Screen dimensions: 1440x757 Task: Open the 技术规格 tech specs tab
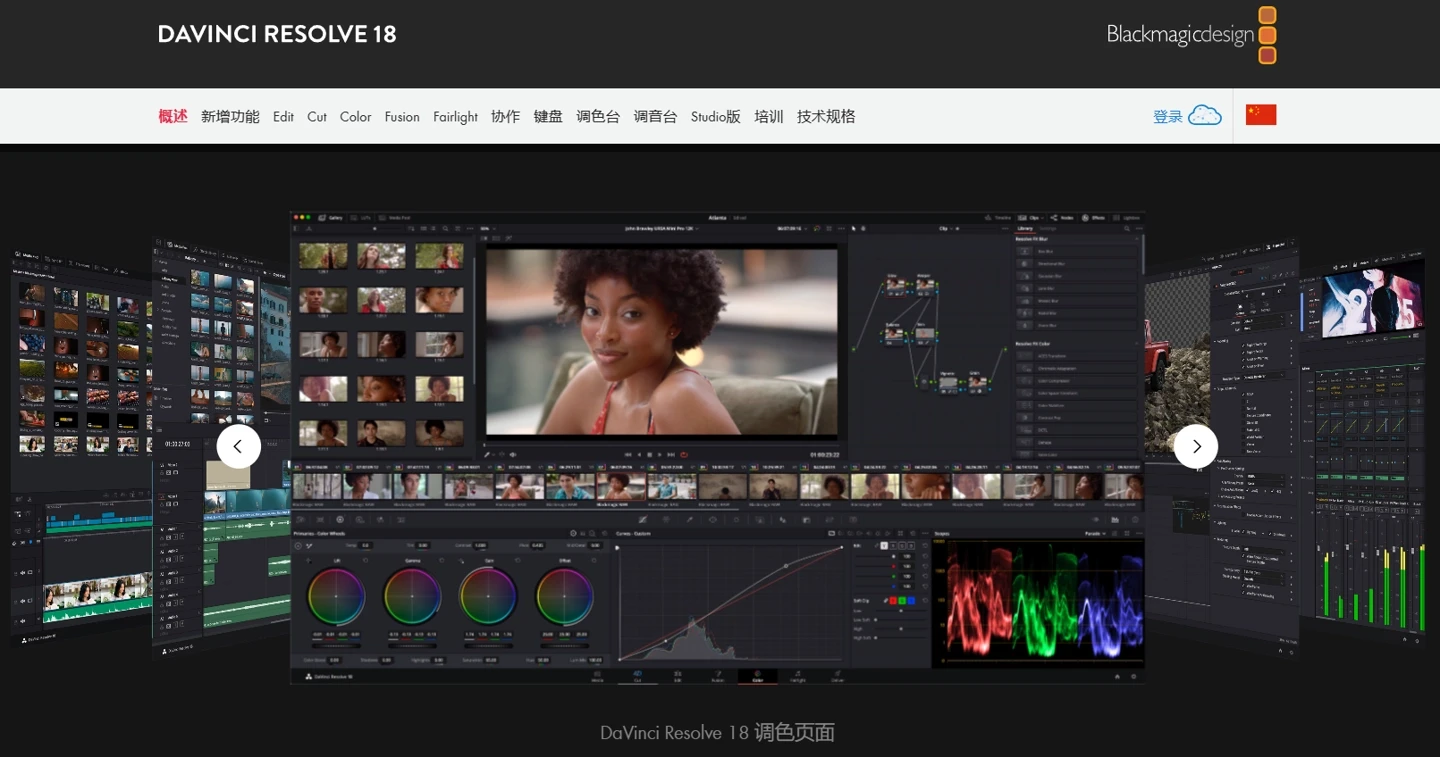tap(826, 116)
